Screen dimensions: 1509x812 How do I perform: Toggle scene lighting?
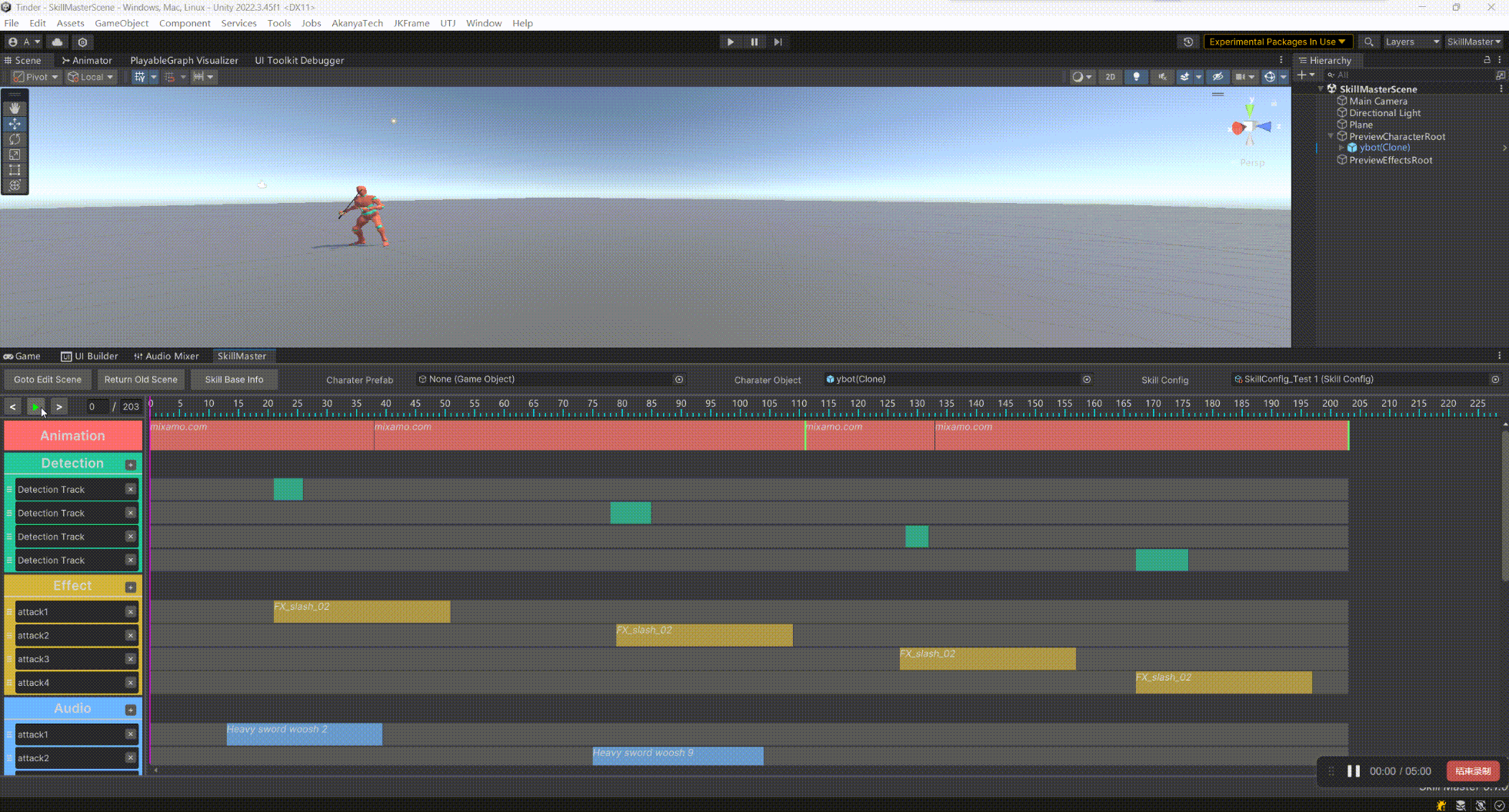[x=1136, y=77]
